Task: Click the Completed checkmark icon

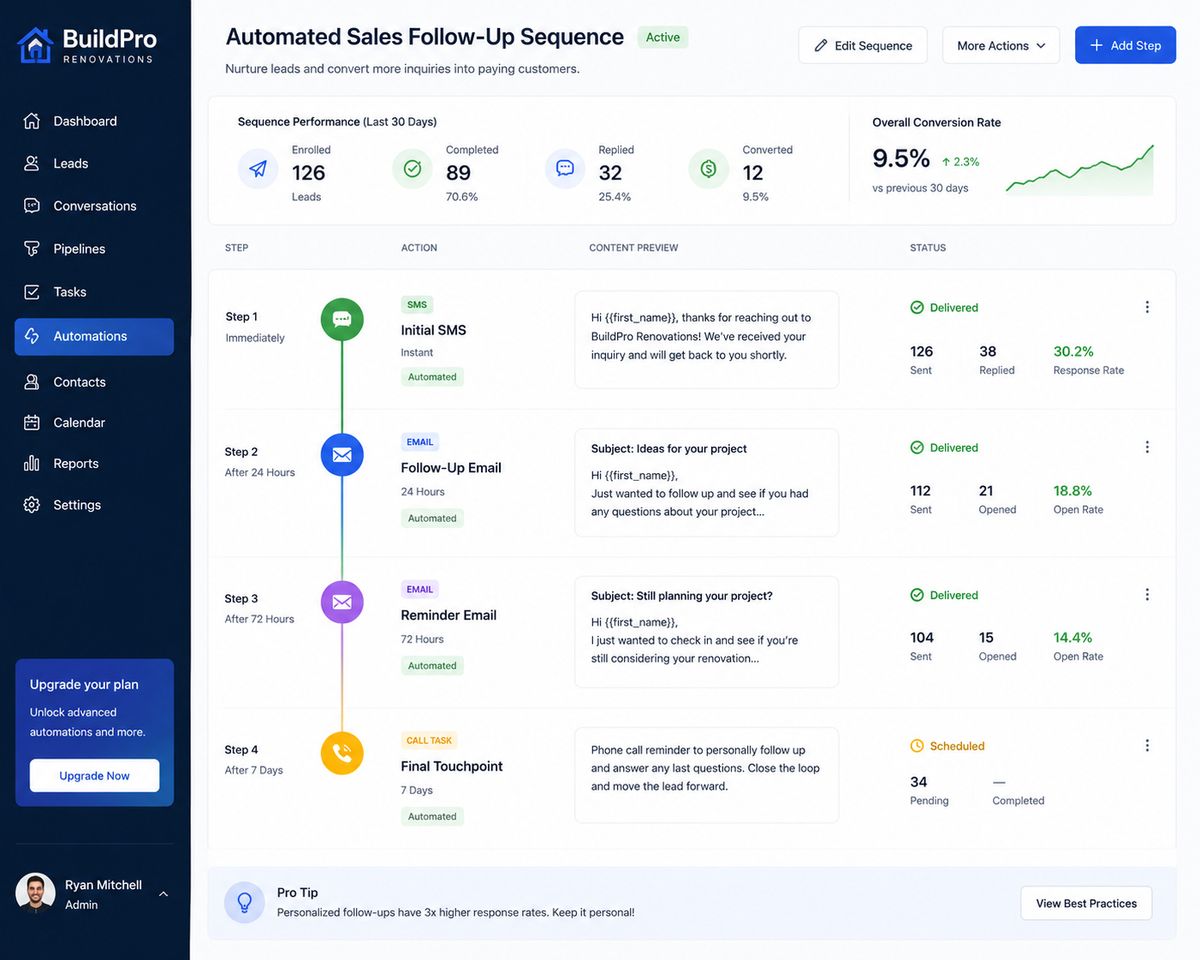Action: pyautogui.click(x=412, y=169)
